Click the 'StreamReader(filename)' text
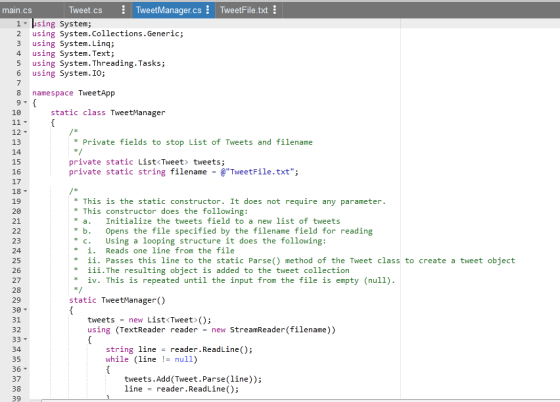 click(280, 330)
